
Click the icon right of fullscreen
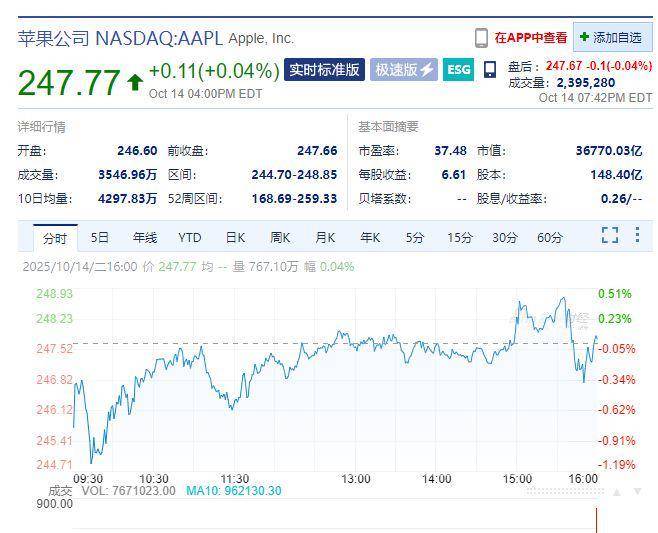click(x=638, y=236)
